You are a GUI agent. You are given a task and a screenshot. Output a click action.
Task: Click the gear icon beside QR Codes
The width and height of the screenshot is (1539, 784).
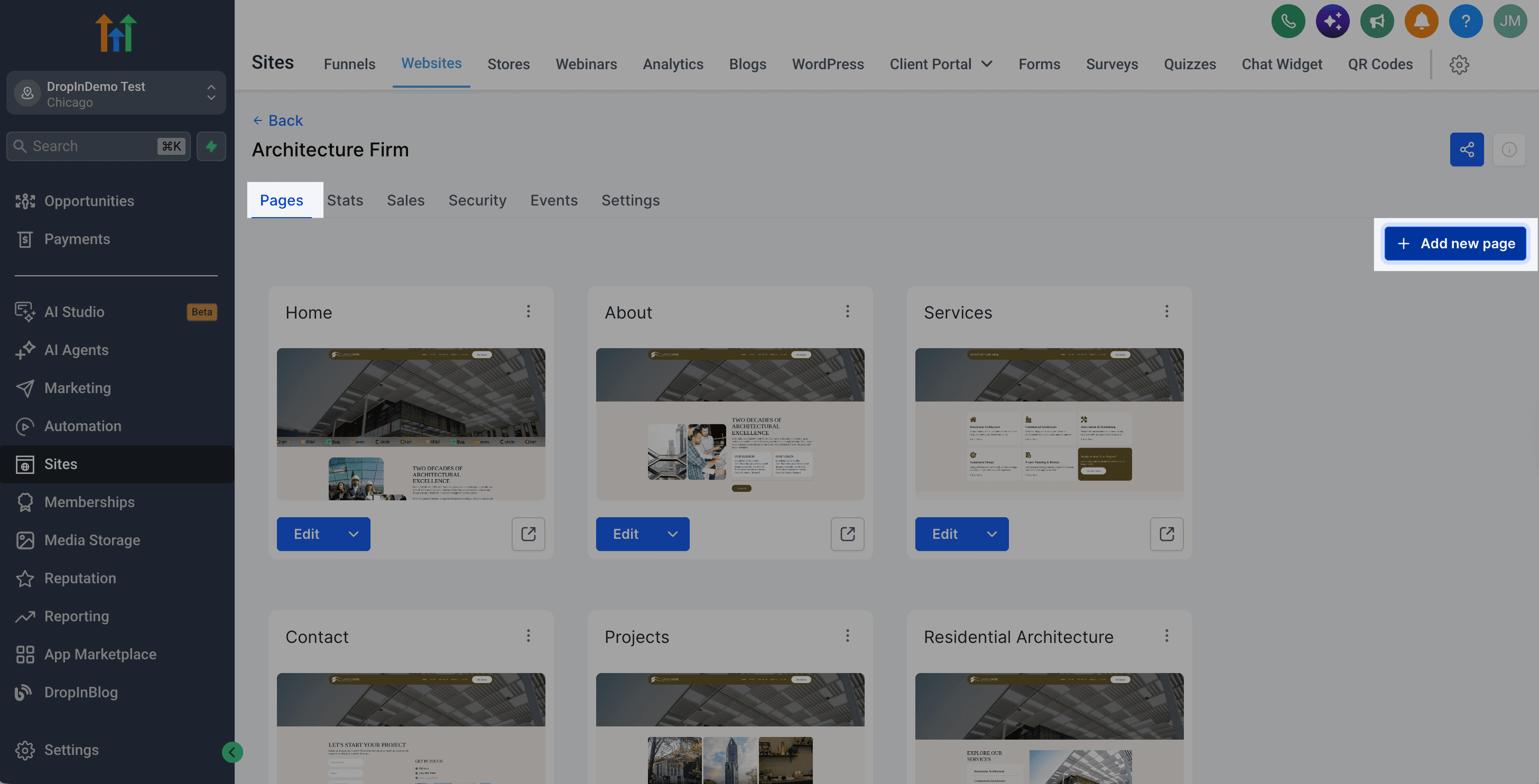[1459, 64]
